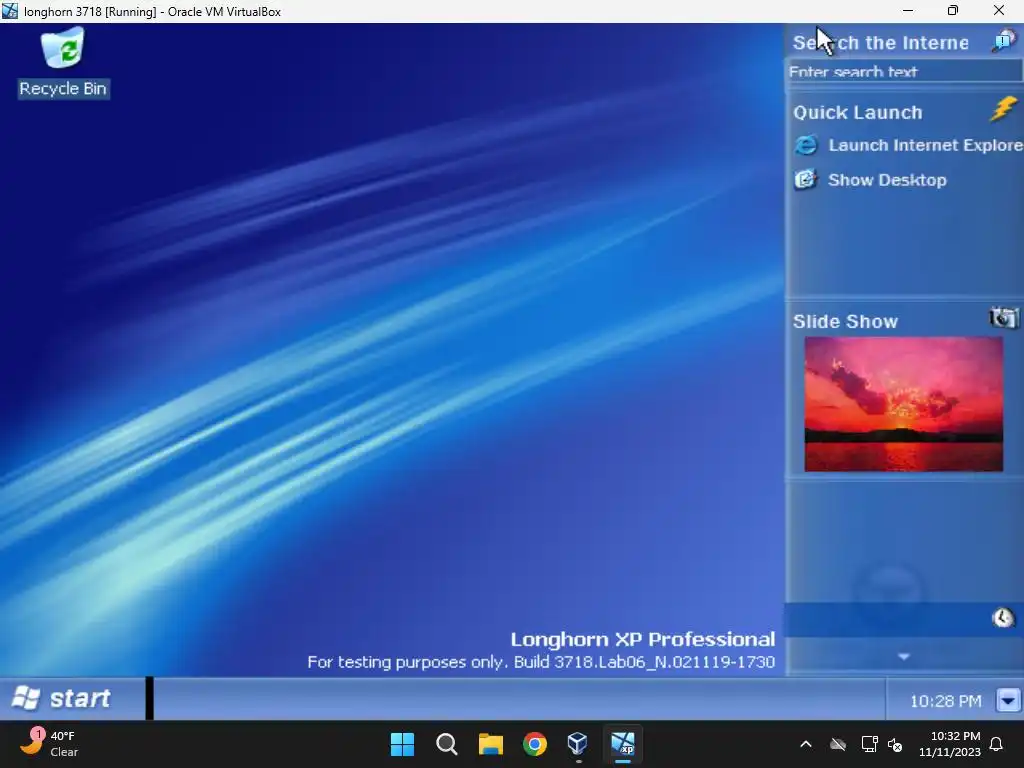Screen dimensions: 1024x768
Task: Click the Search the Internet tile header
Action: [880, 42]
